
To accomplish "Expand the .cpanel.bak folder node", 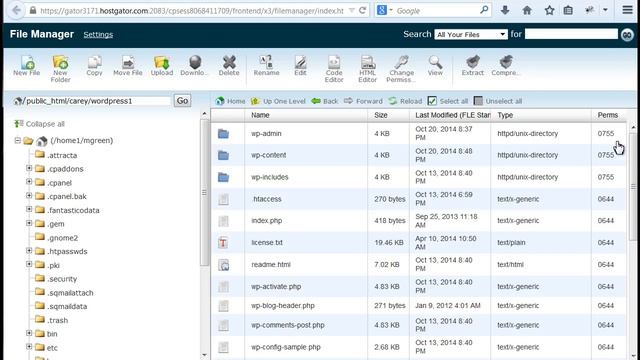I will (29, 196).
